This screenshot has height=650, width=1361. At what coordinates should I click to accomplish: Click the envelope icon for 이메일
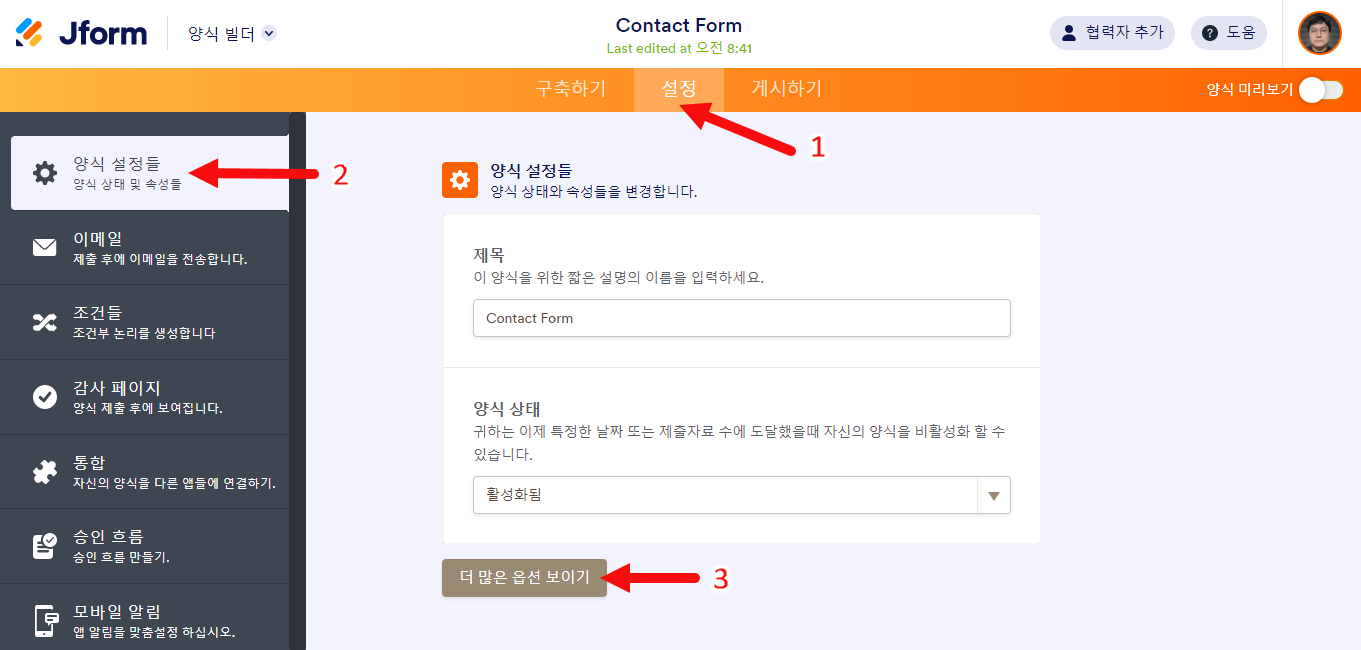click(45, 248)
